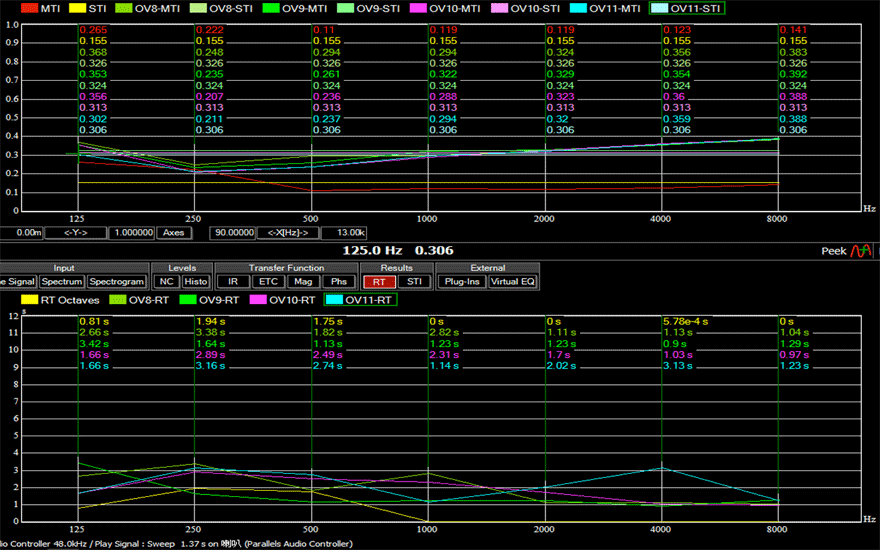Screen dimensions: 880x550
Task: Open the NC levels view
Action: tap(167, 281)
